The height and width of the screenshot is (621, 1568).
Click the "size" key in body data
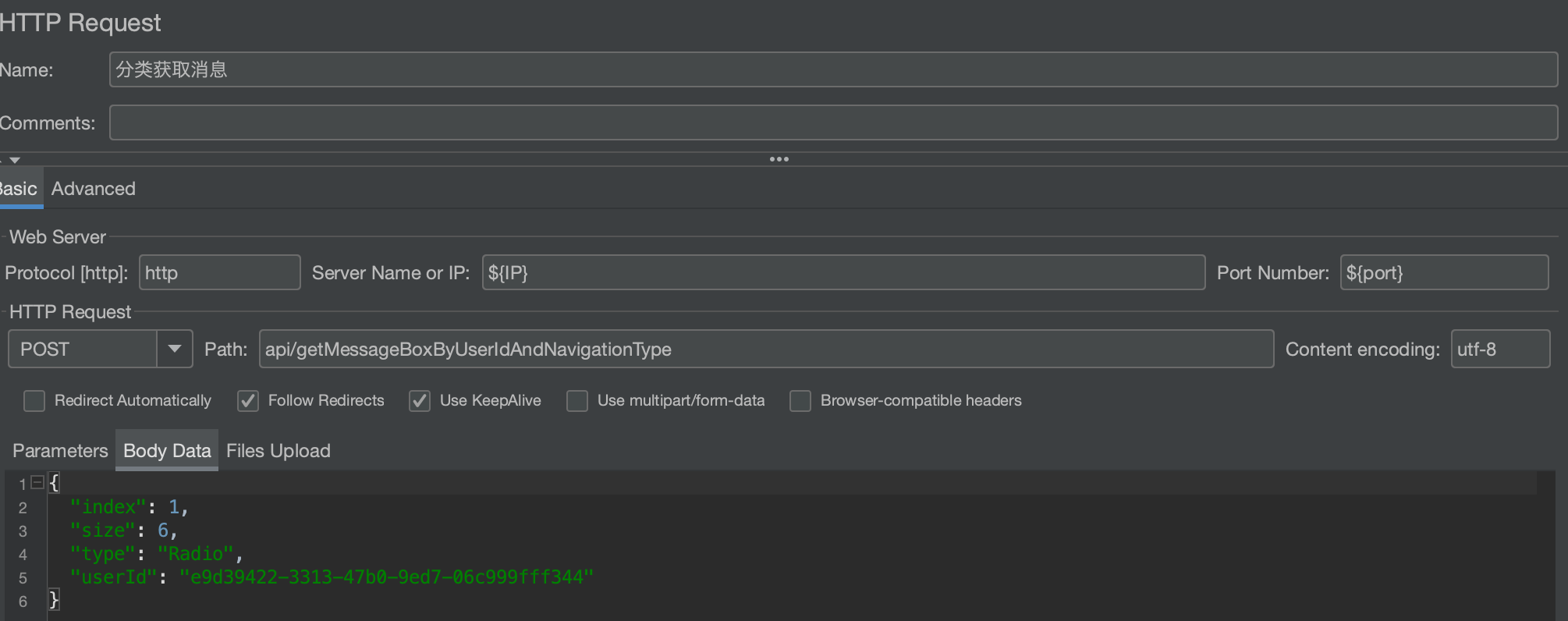(x=102, y=531)
